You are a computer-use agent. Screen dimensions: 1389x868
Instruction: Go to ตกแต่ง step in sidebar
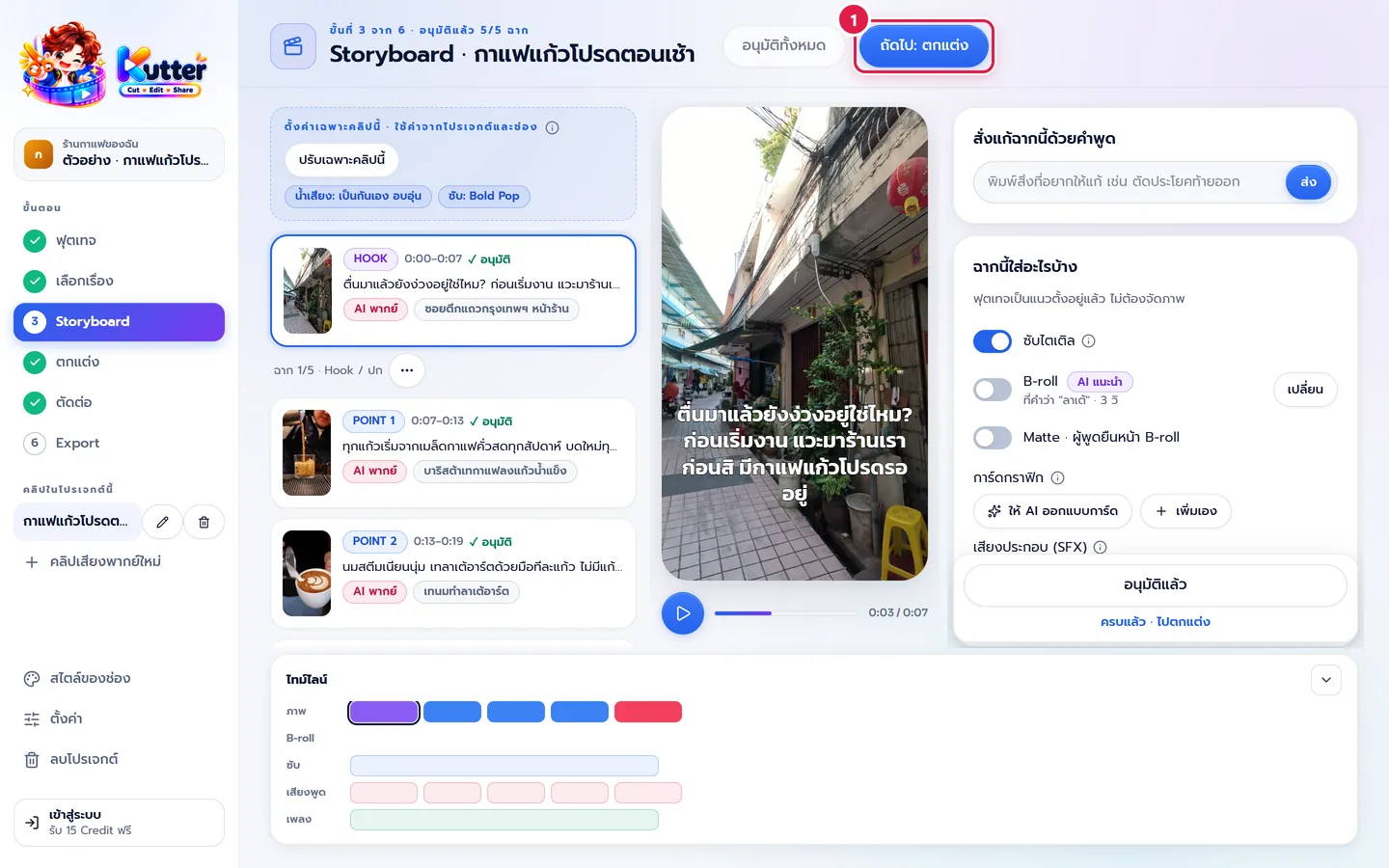click(x=119, y=362)
